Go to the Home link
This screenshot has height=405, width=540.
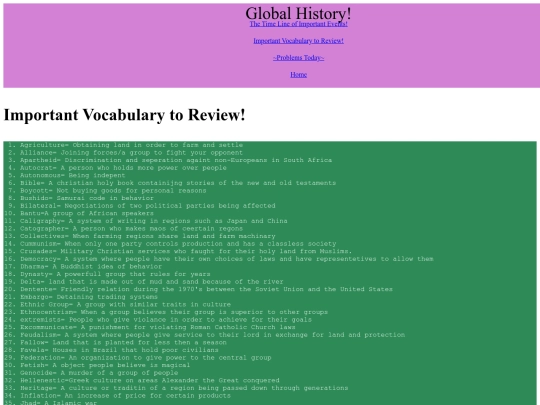pyautogui.click(x=298, y=74)
